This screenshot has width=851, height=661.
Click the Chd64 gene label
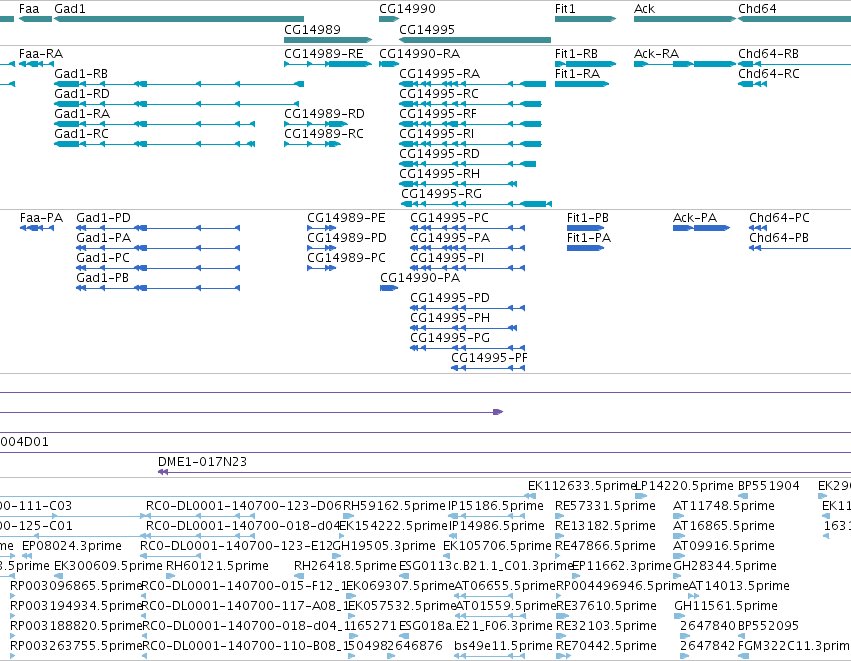(x=757, y=9)
